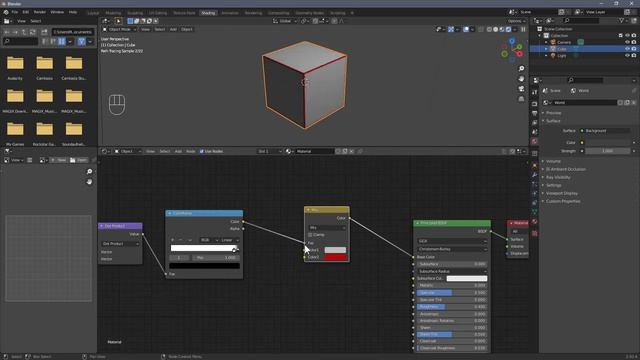
Task: Open the File menu
Action: click(x=15, y=12)
